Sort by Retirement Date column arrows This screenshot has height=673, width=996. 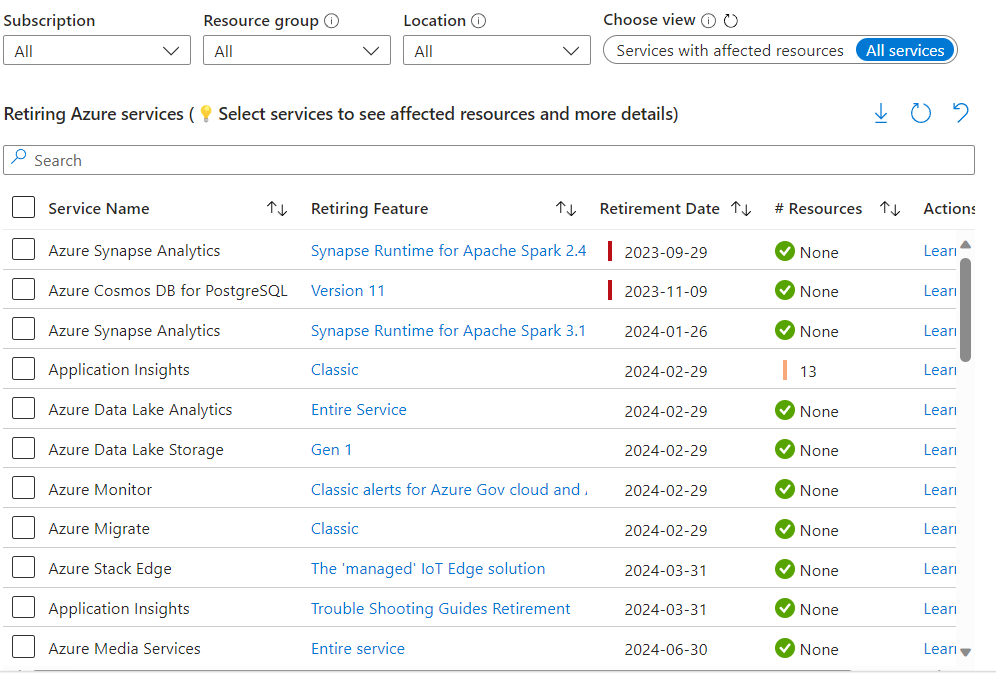[741, 208]
